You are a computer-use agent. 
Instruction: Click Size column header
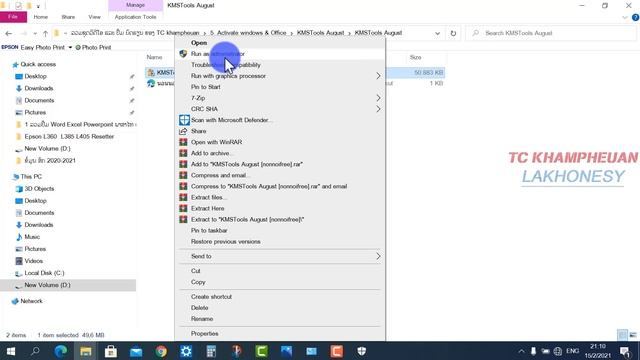pyautogui.click(x=416, y=58)
